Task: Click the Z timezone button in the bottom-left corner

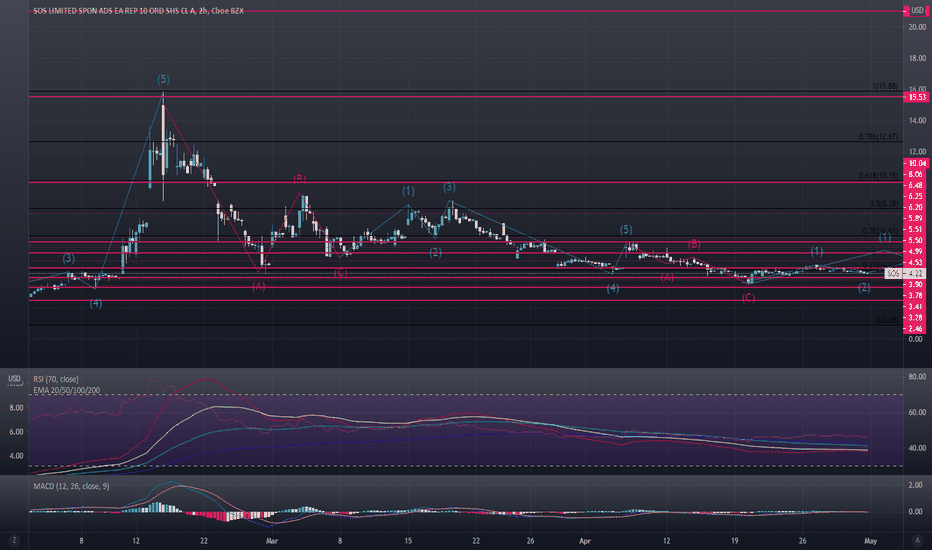Action: point(14,540)
